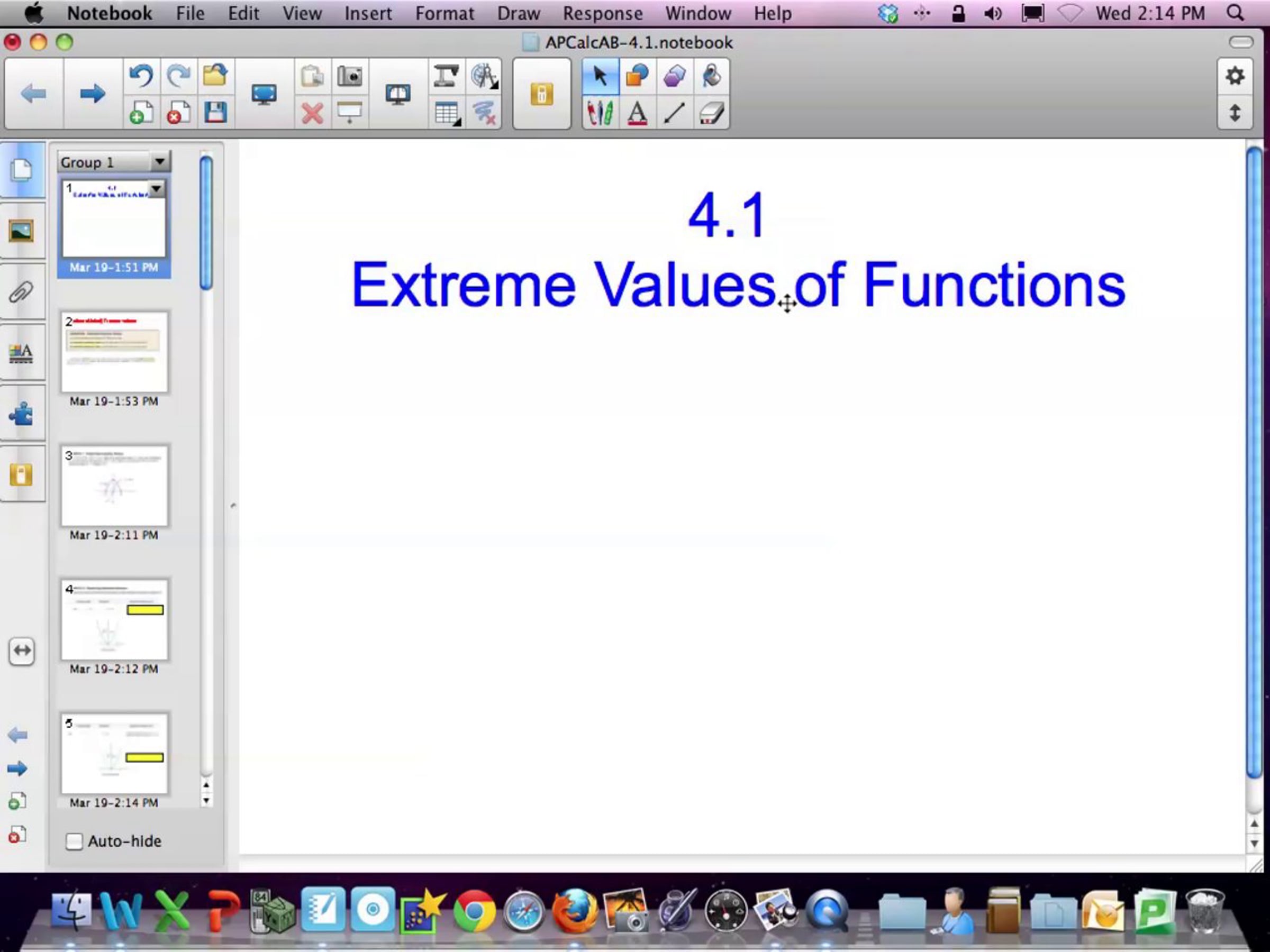Toggle toolbar position with up-down arrow
This screenshot has width=1270, height=952.
tap(1235, 113)
